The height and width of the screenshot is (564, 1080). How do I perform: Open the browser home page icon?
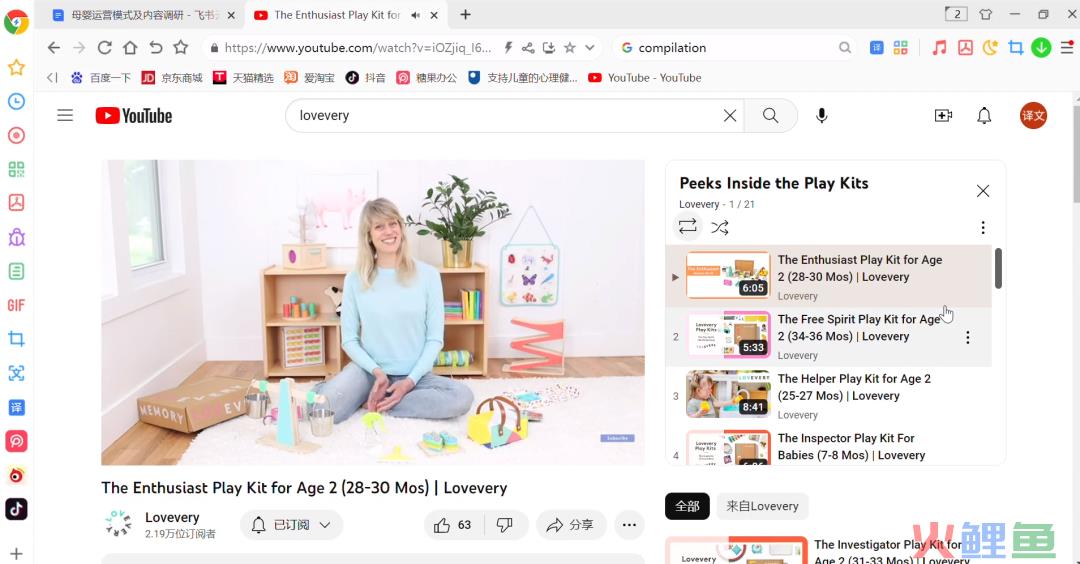[130, 48]
